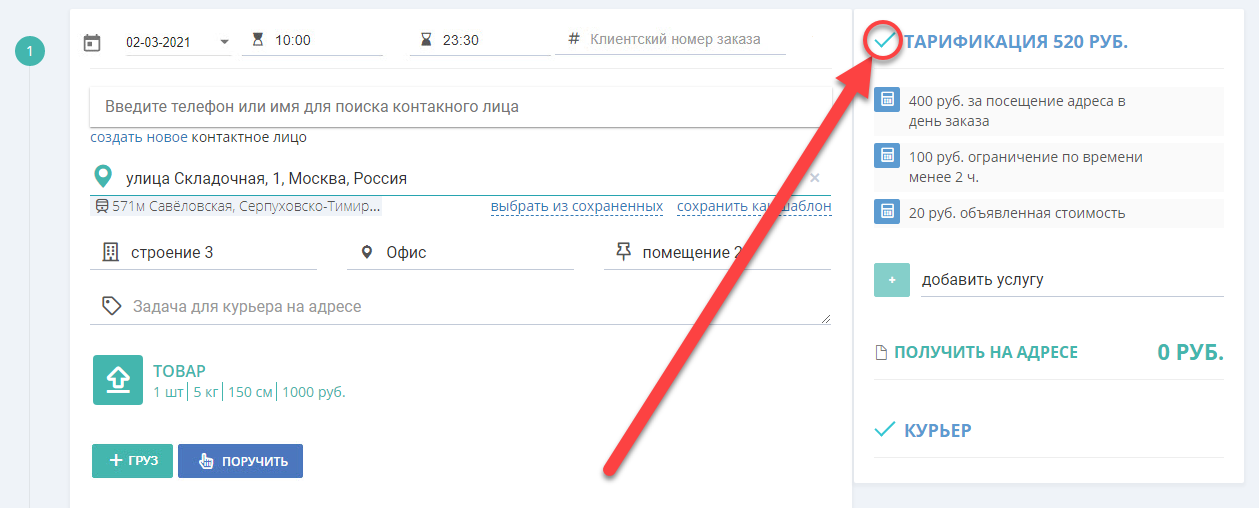Edit the строение 3 field

[x=222, y=253]
